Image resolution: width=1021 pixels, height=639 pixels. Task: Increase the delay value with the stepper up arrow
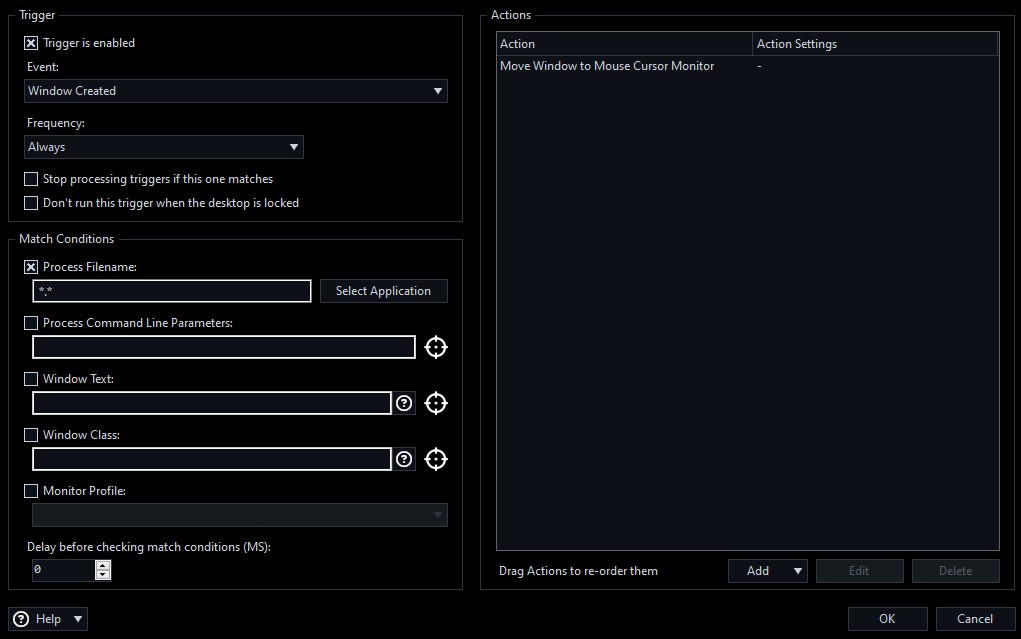click(x=103, y=565)
